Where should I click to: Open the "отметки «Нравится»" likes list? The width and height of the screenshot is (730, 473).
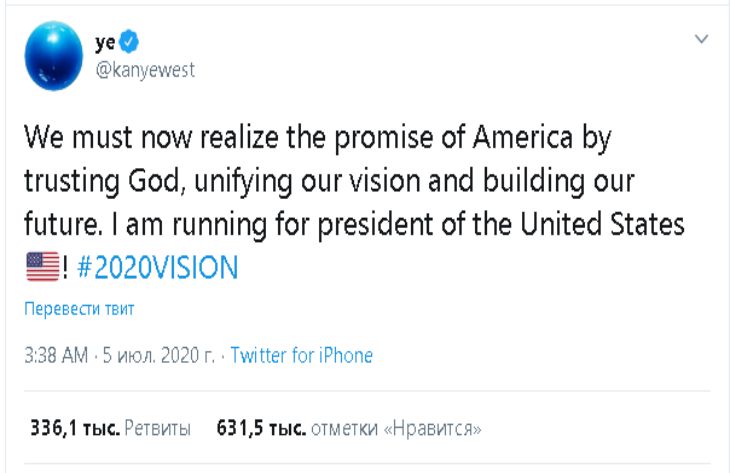pyautogui.click(x=397, y=429)
